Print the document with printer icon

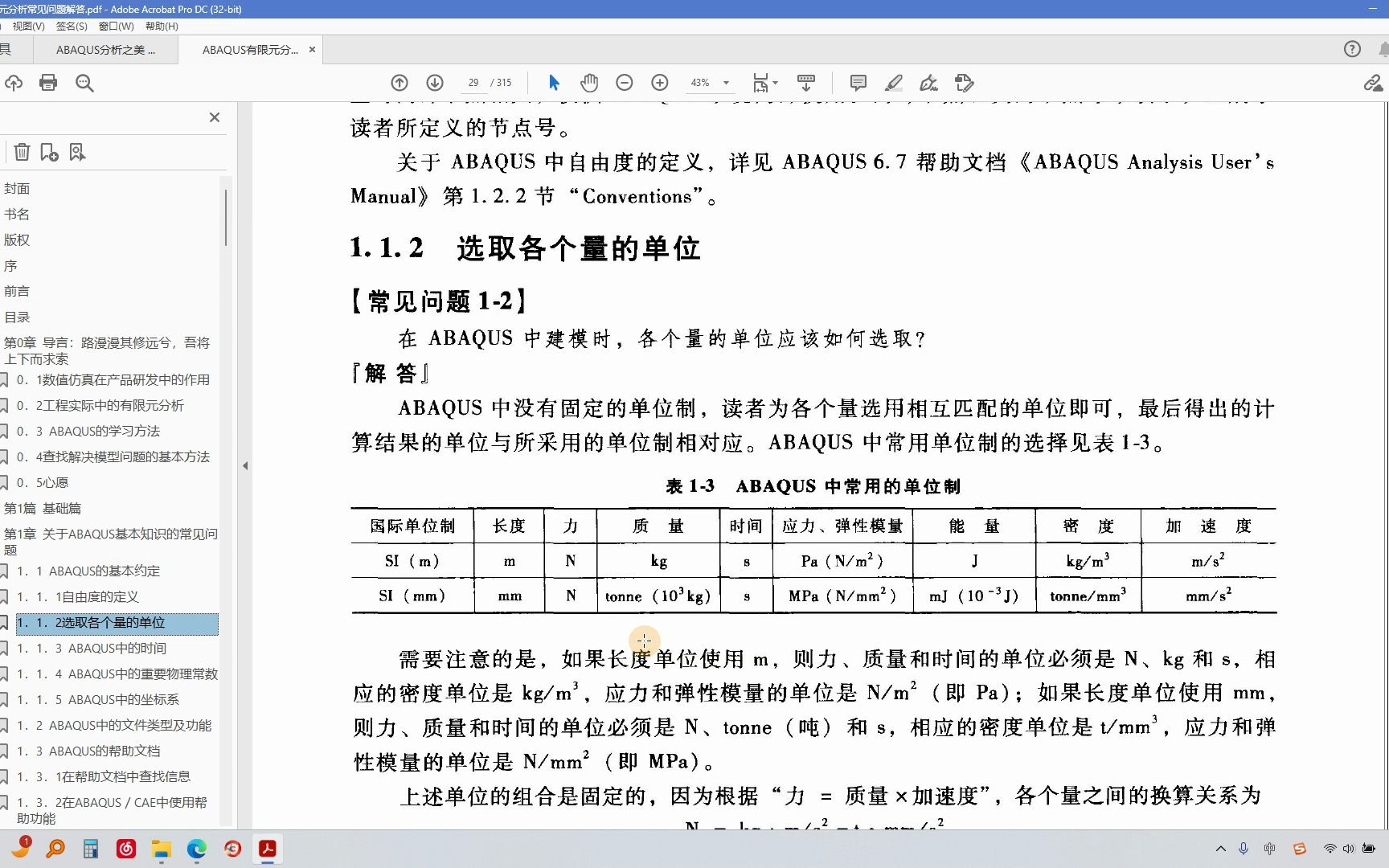point(48,83)
